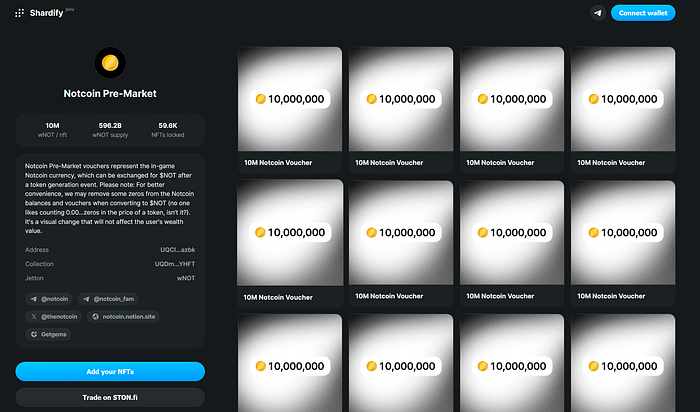Open the @notcoin_fam Telegram link
The image size is (700, 412).
click(108, 299)
